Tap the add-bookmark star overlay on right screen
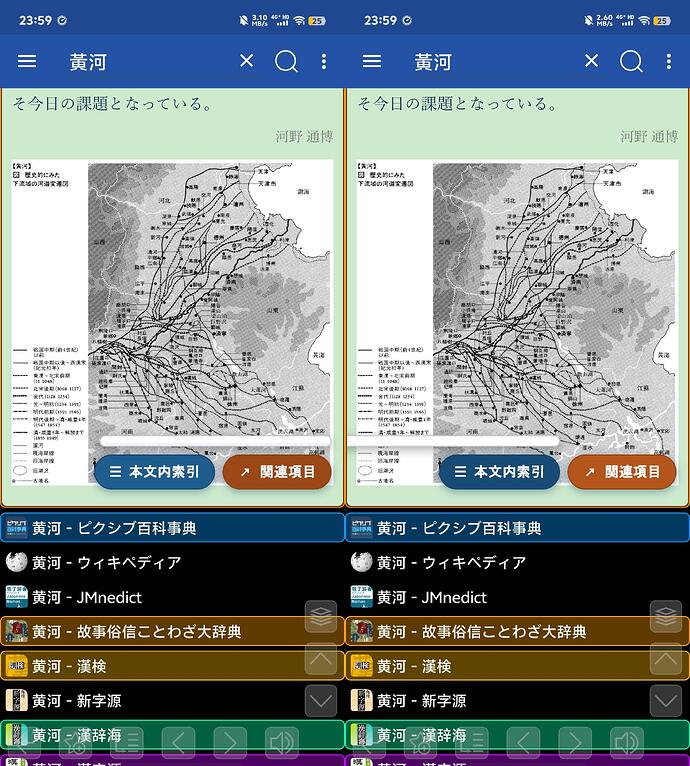 [420, 744]
